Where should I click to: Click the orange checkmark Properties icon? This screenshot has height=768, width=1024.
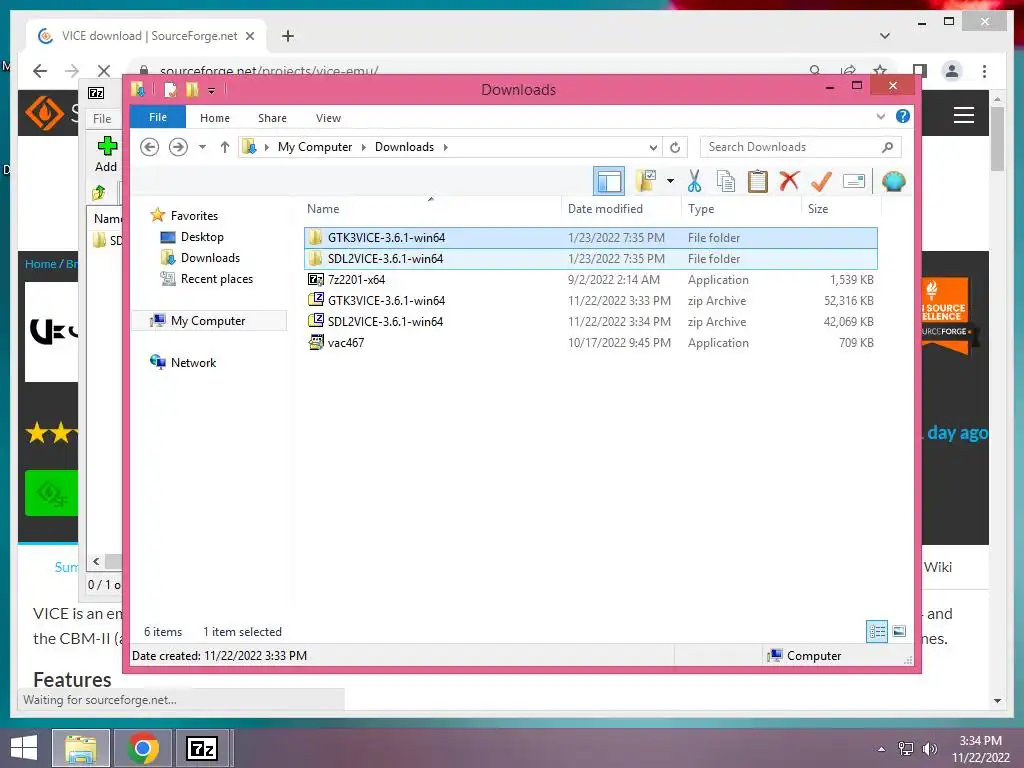tap(821, 182)
